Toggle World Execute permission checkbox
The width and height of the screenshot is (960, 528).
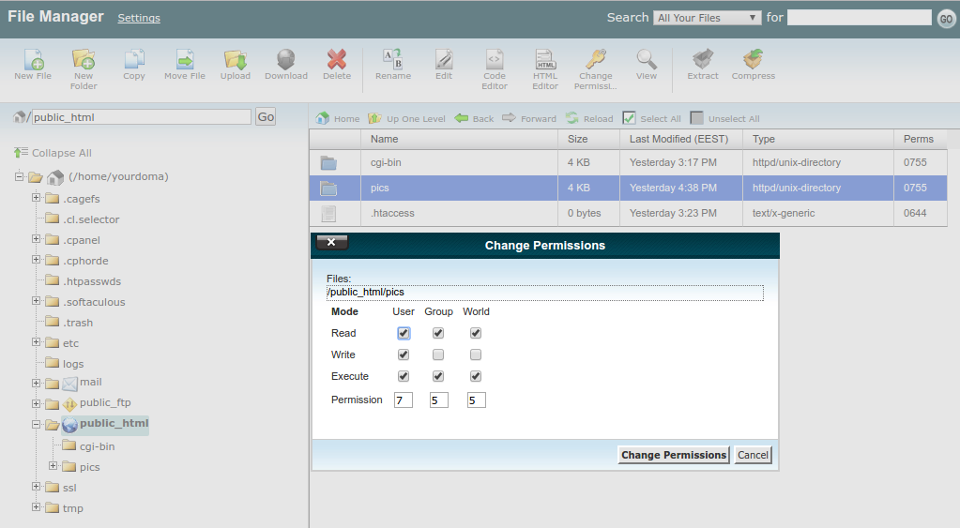(x=476, y=376)
